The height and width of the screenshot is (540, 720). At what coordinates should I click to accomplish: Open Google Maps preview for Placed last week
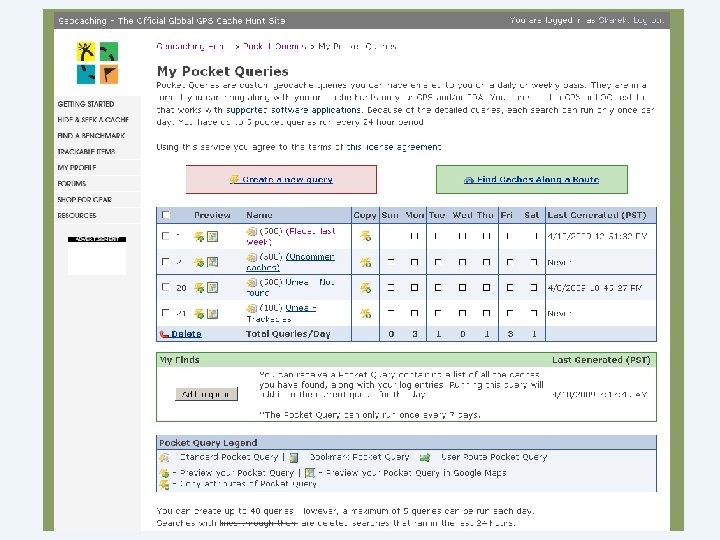point(212,236)
